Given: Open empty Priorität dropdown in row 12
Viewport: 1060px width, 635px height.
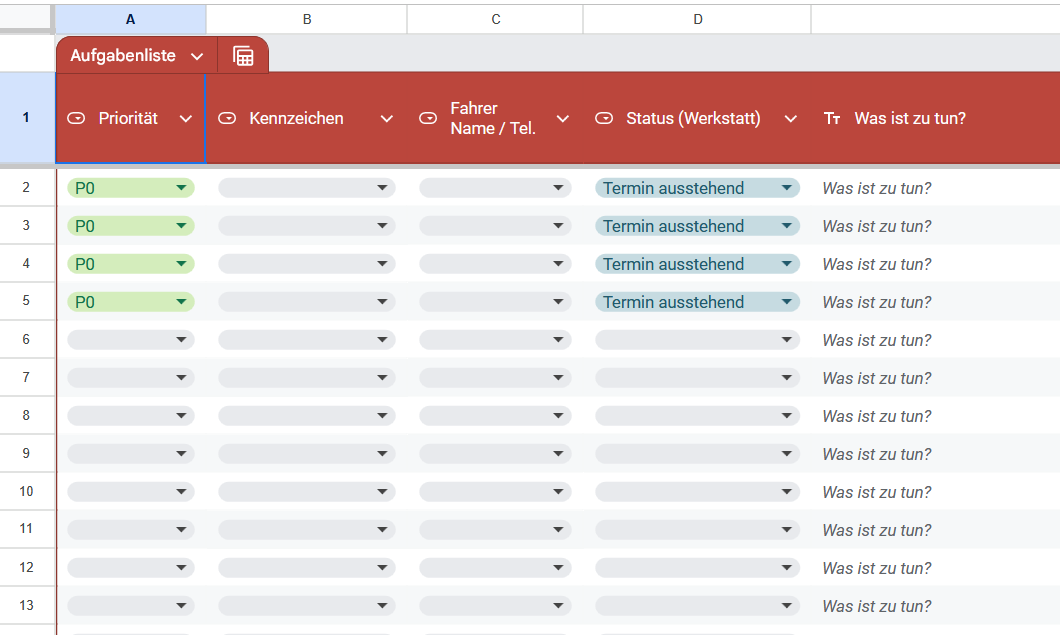Looking at the screenshot, I should pos(130,567).
